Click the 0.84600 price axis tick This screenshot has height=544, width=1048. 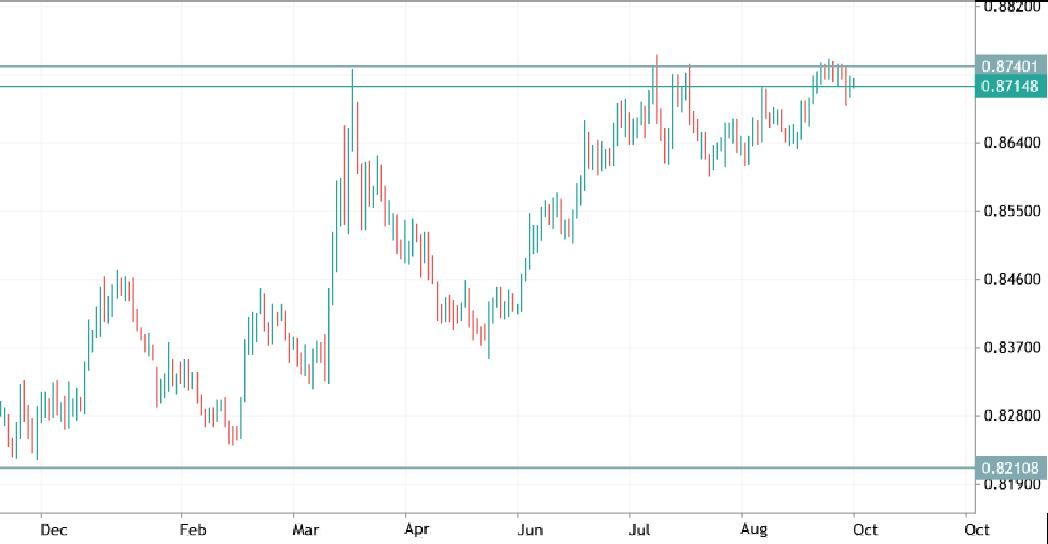point(1010,279)
